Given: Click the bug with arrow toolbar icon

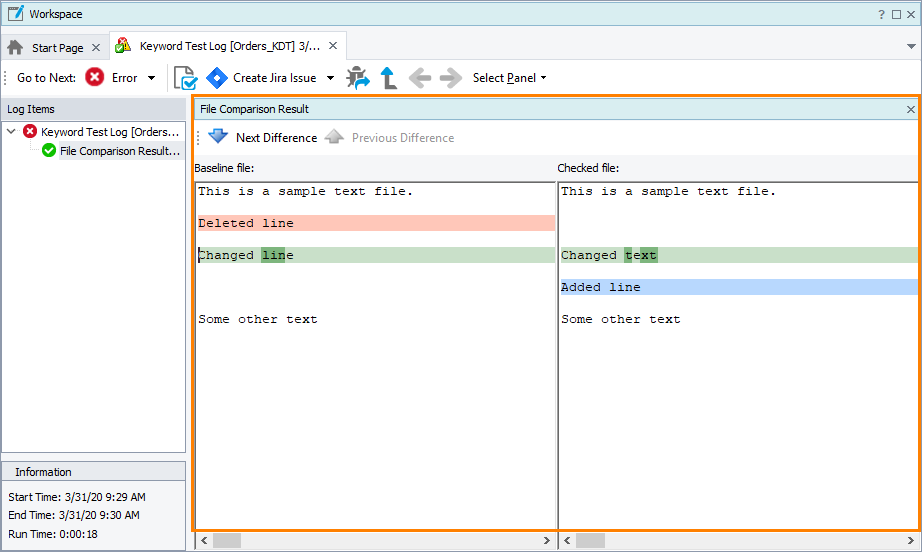Looking at the screenshot, I should (357, 78).
